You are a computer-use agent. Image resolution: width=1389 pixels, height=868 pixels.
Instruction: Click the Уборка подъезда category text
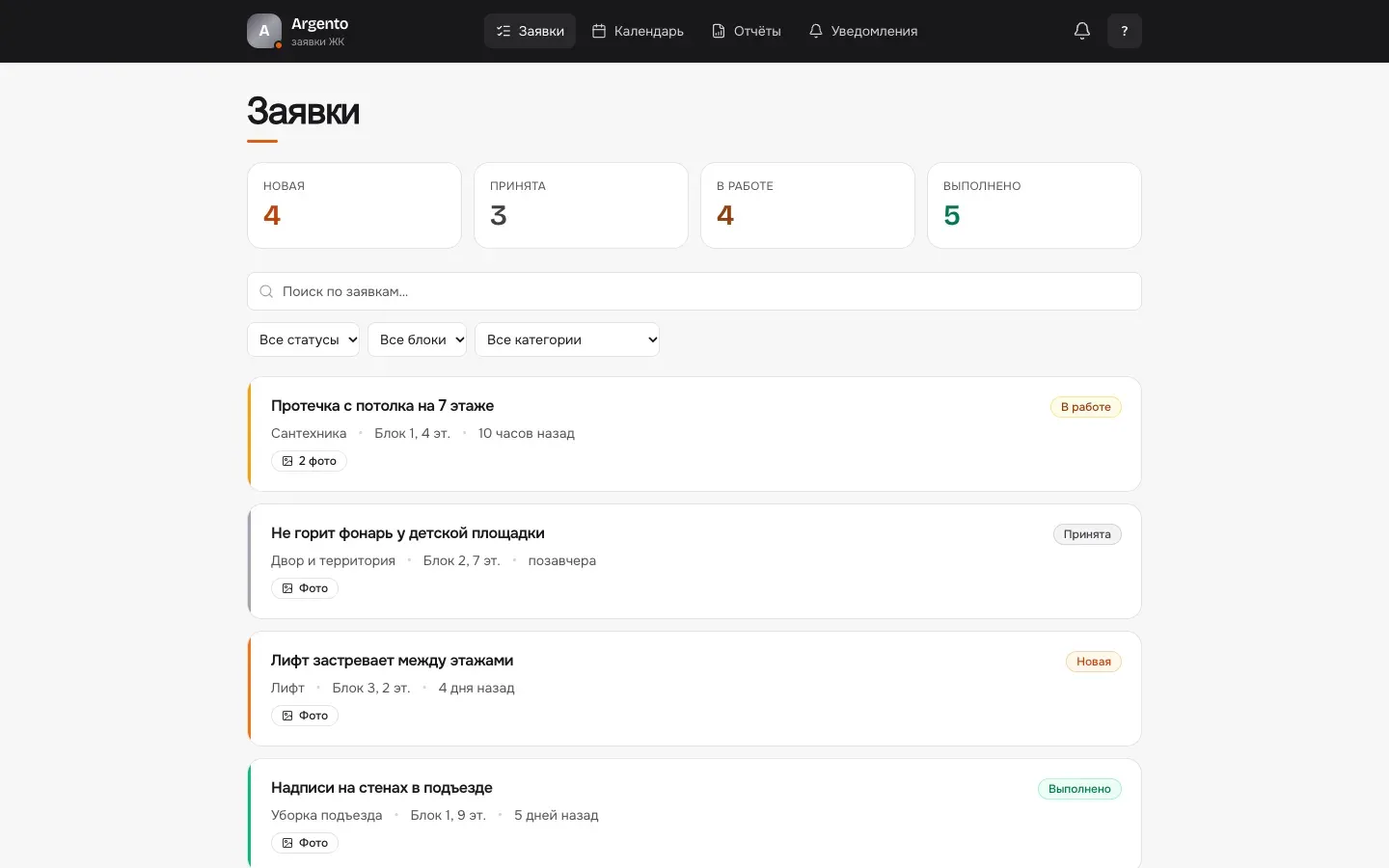[x=327, y=815]
